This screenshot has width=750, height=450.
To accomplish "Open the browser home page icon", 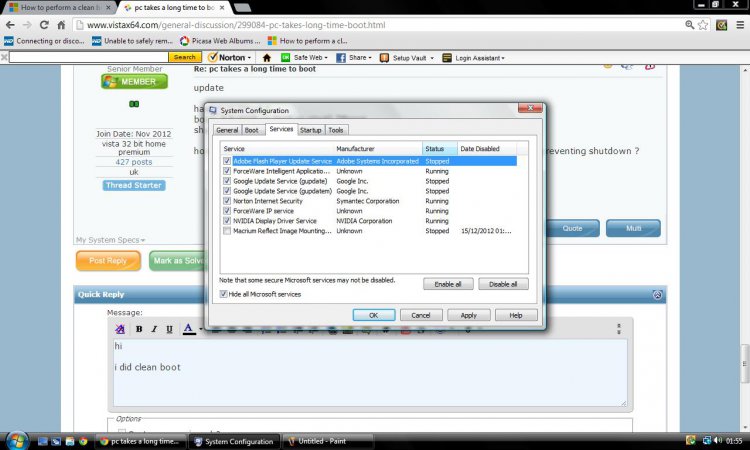I will click(x=61, y=25).
